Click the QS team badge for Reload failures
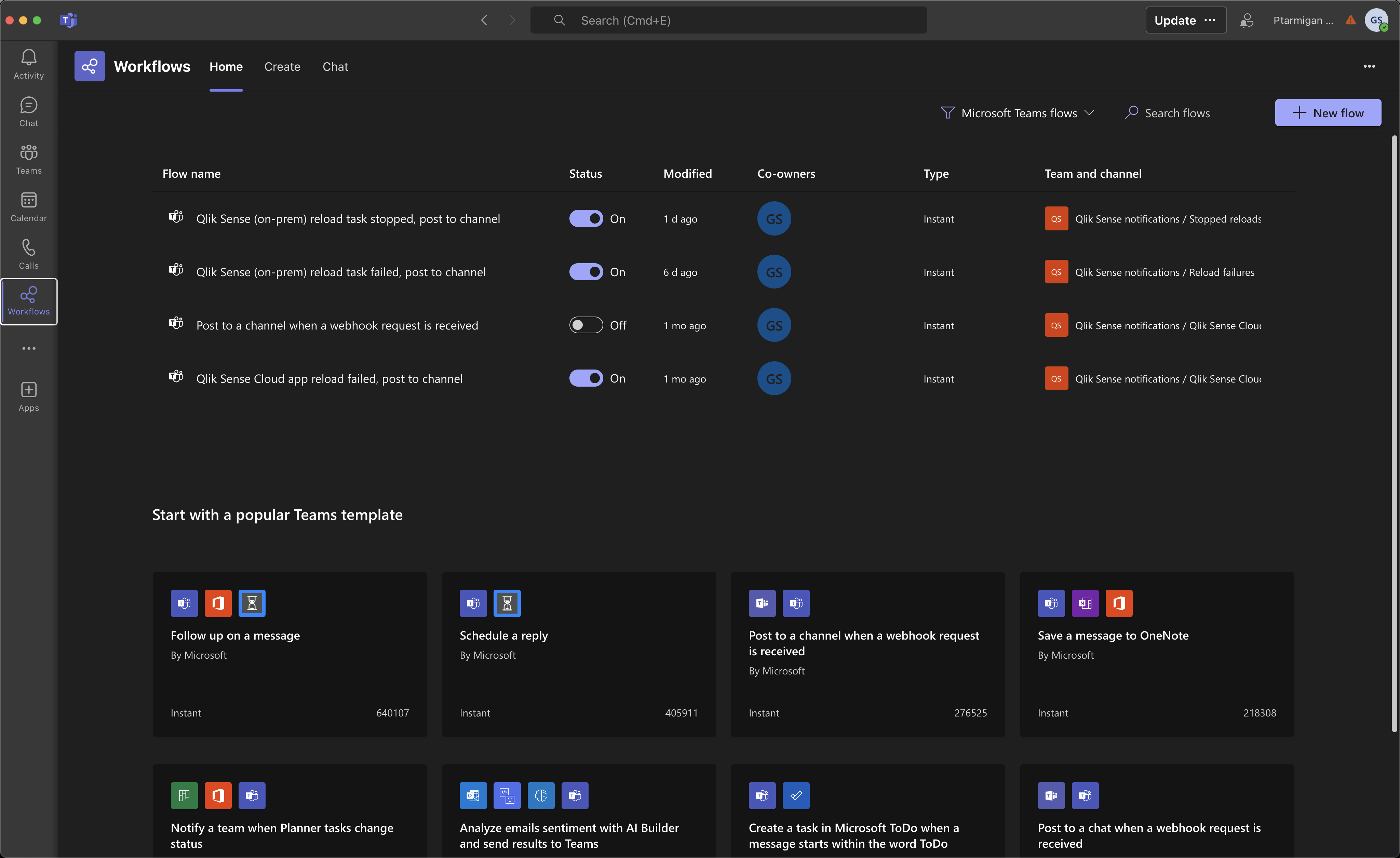This screenshot has height=858, width=1400. (1056, 272)
